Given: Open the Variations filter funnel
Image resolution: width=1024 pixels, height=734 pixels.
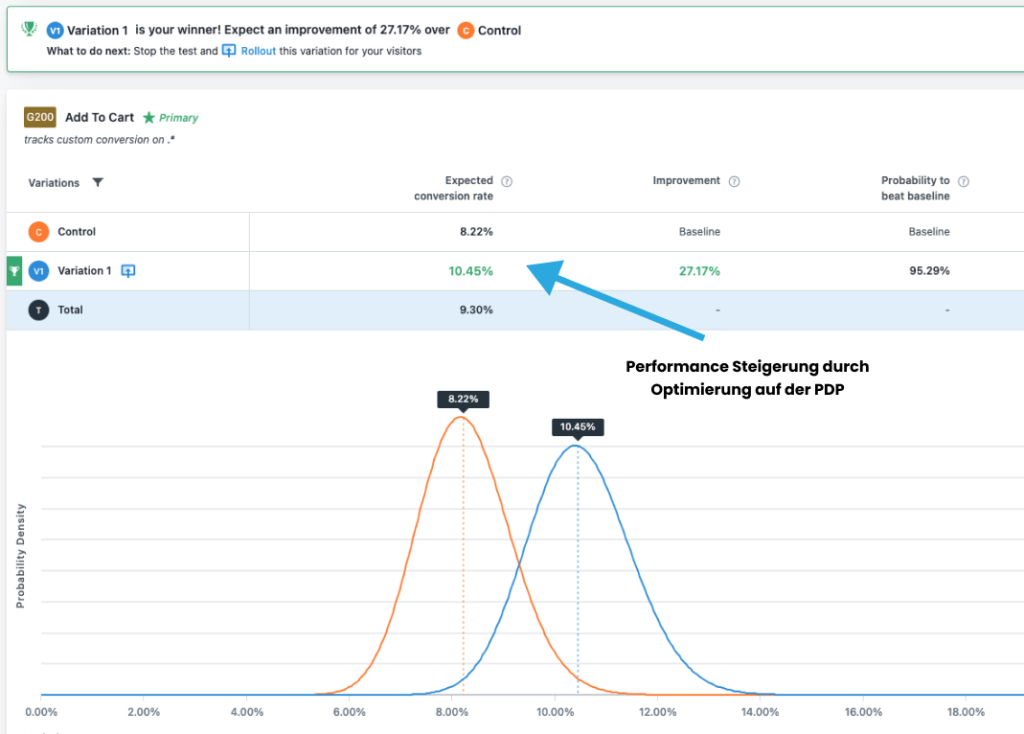Looking at the screenshot, I should pyautogui.click(x=97, y=183).
